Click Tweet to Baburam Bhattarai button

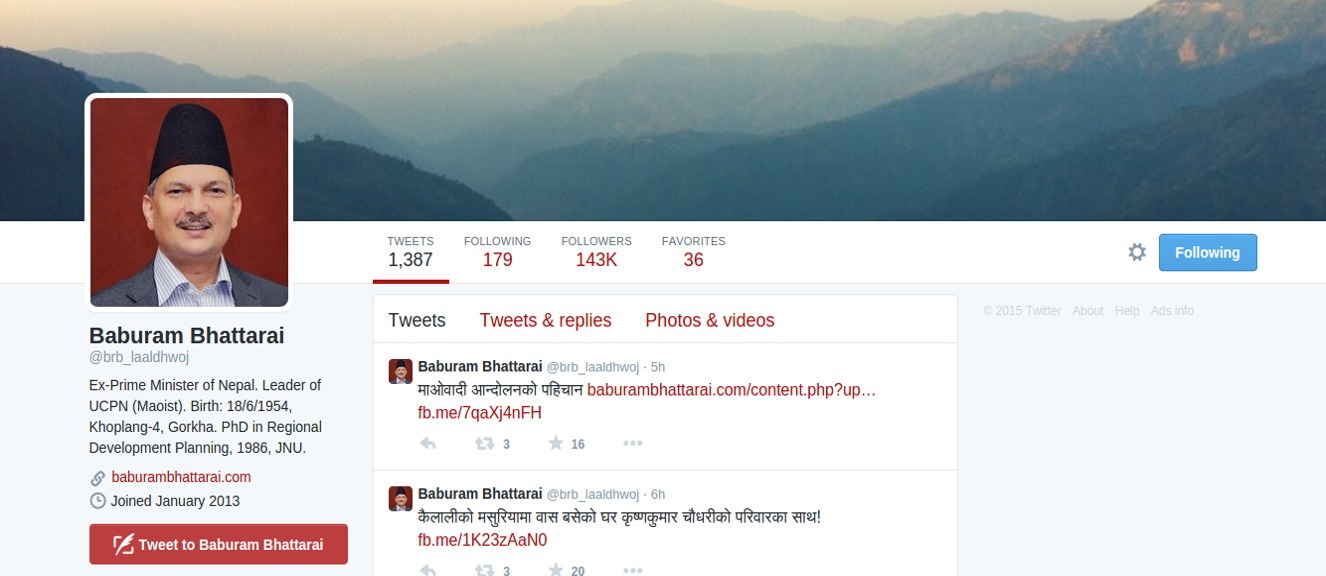(218, 544)
